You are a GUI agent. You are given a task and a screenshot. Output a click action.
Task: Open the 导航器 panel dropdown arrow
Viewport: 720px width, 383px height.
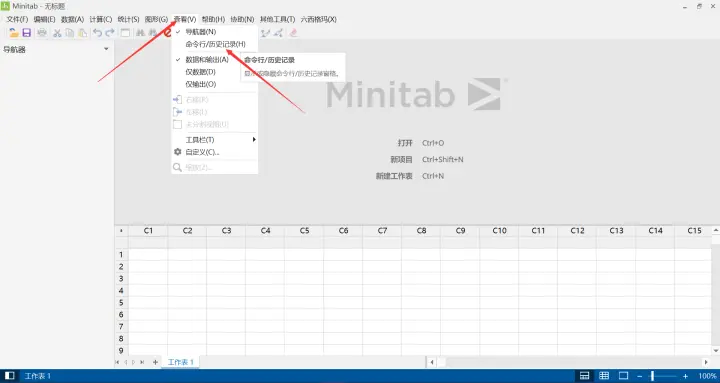106,49
